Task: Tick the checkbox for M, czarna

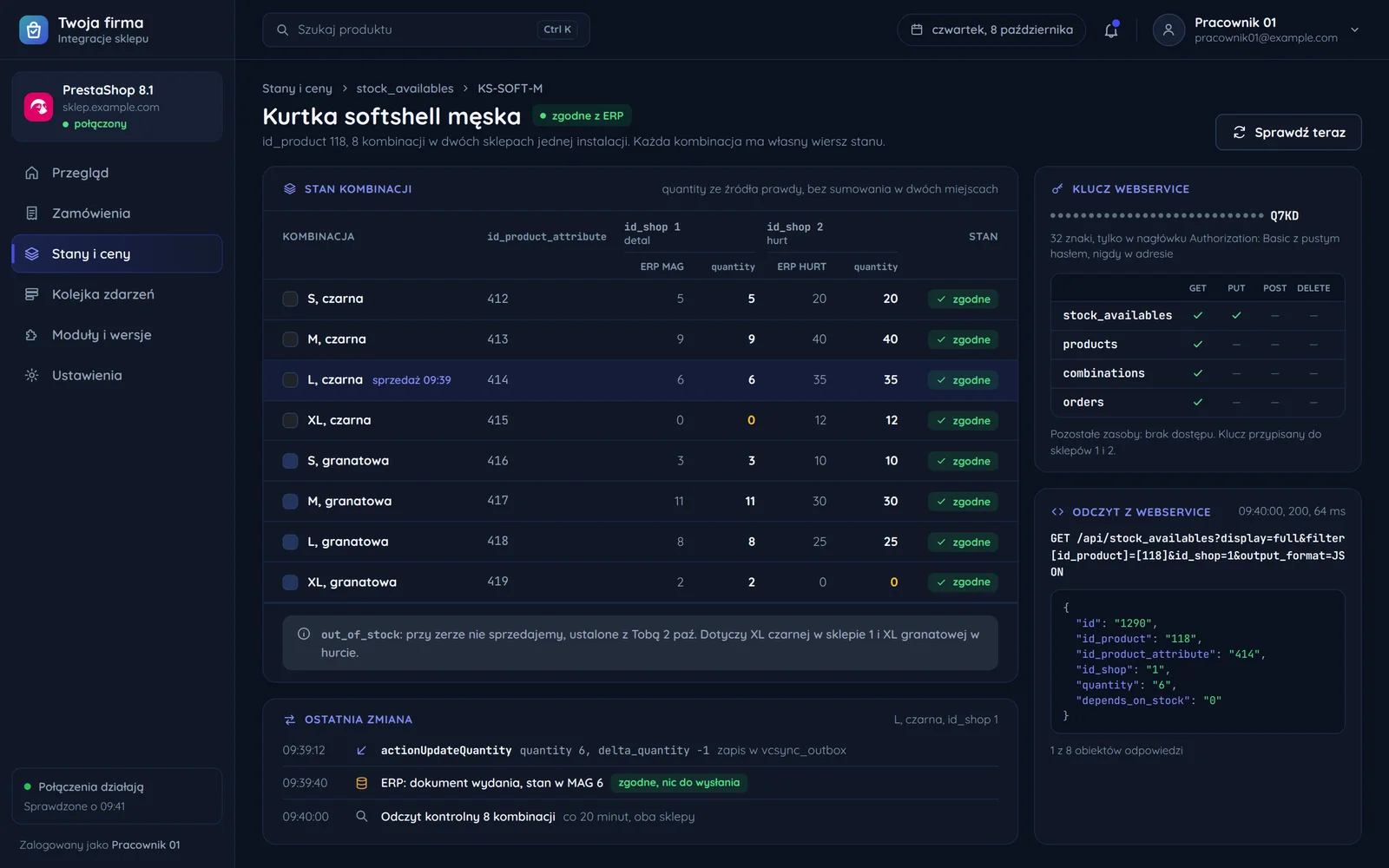Action: [x=290, y=339]
